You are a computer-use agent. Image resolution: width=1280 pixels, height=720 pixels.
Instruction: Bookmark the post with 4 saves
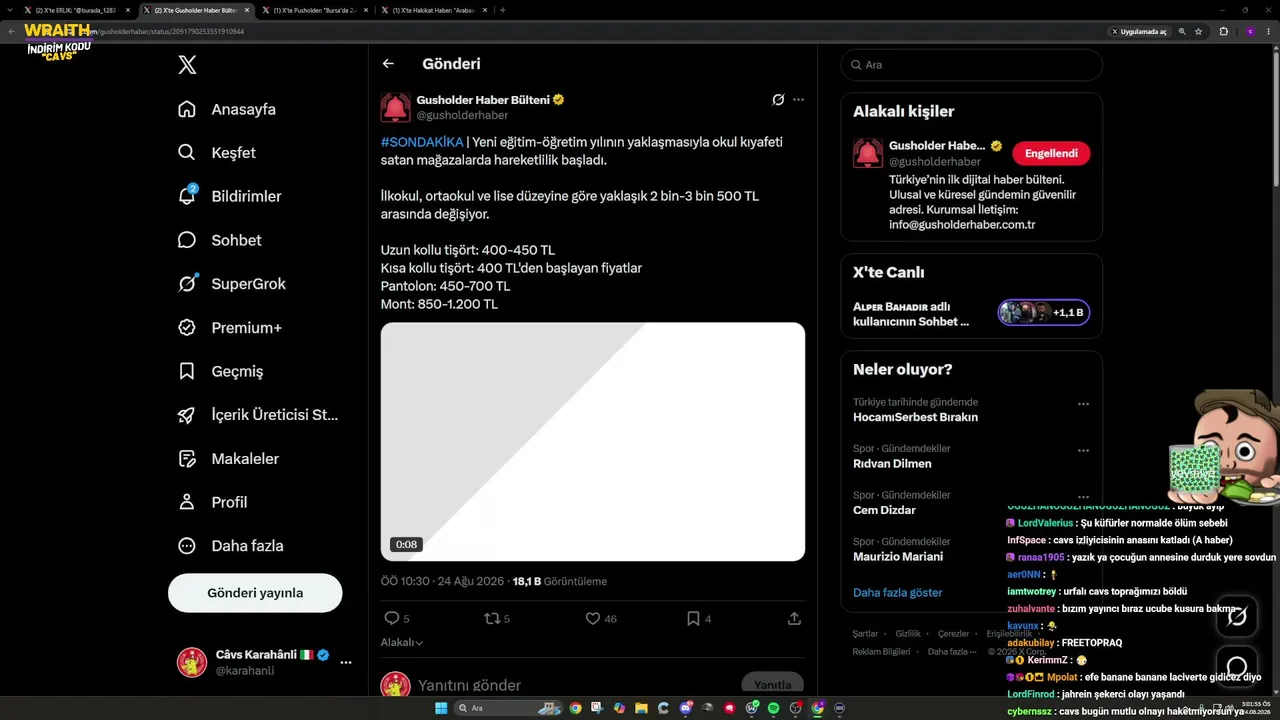tap(693, 619)
